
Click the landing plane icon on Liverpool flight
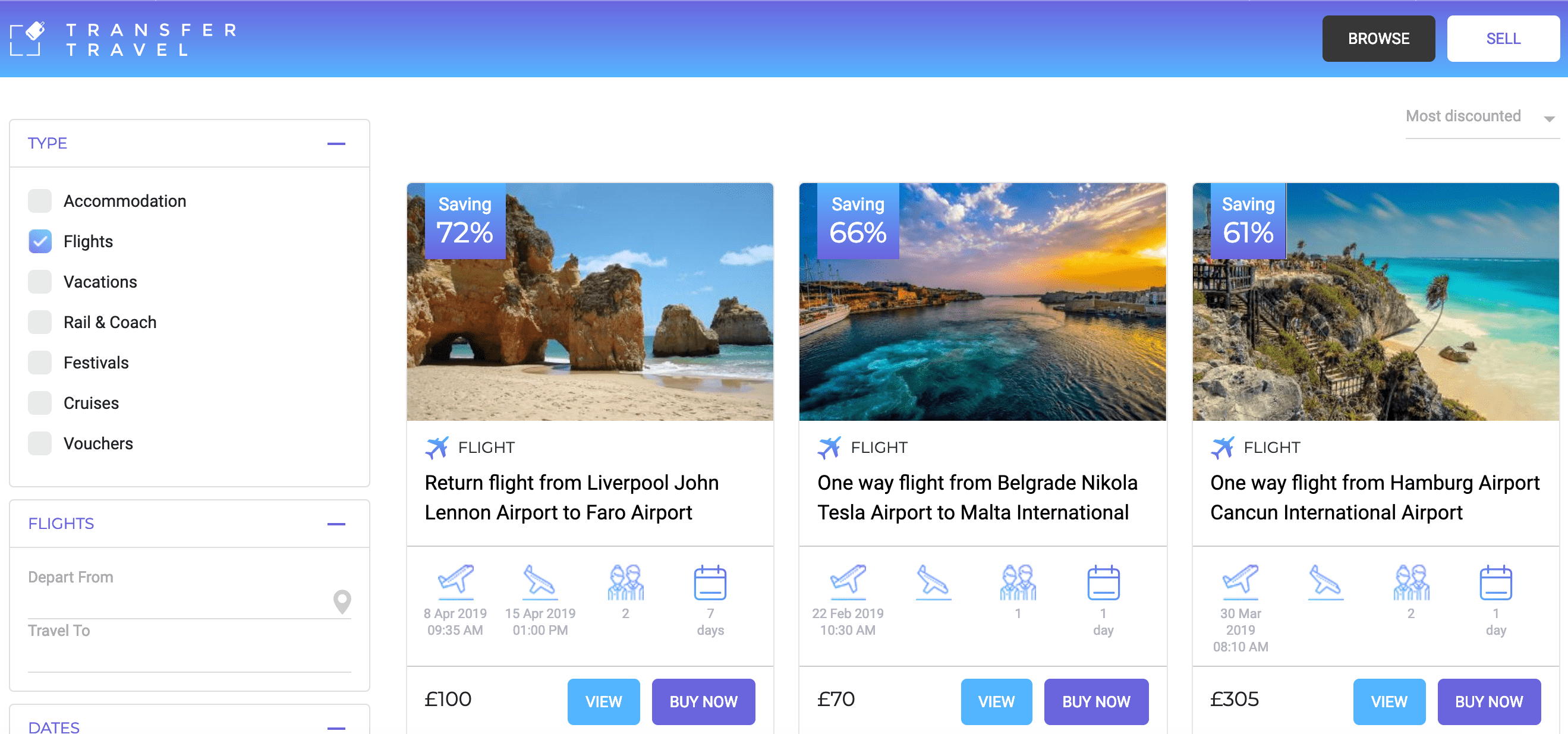(540, 581)
